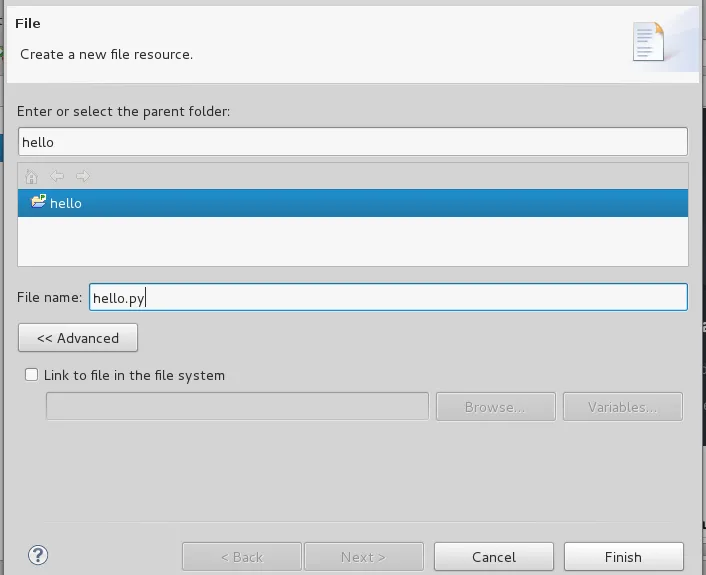This screenshot has width=706, height=575.
Task: Click the new file wizard document icon
Action: pos(648,41)
